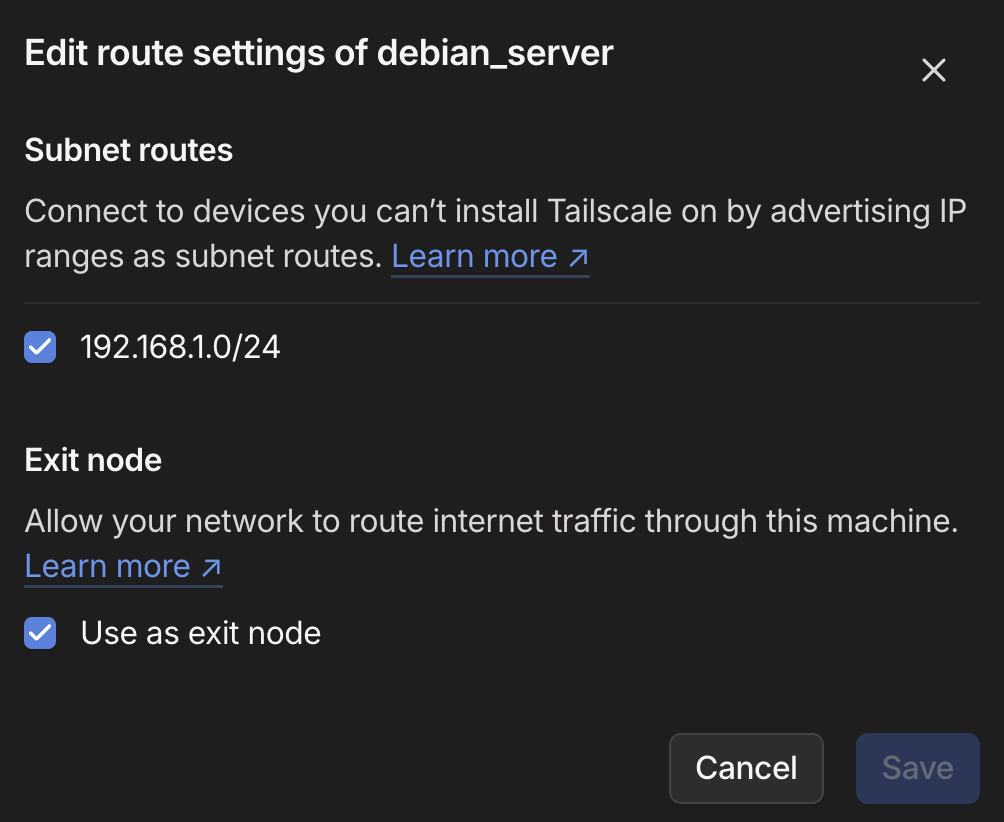Disable the Use as exit node checkbox
The image size is (1004, 822).
[x=40, y=633]
